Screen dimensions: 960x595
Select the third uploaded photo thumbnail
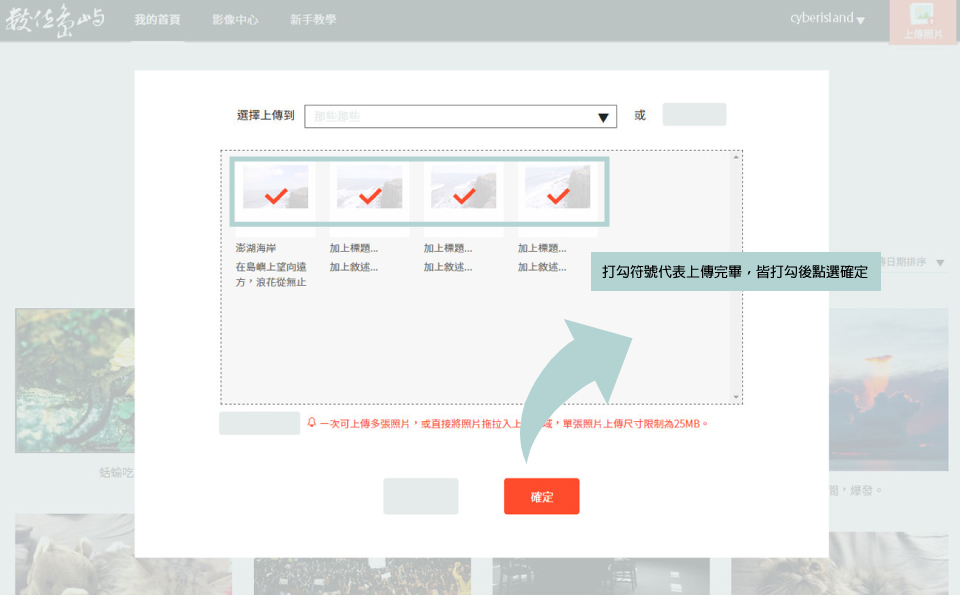[x=463, y=187]
